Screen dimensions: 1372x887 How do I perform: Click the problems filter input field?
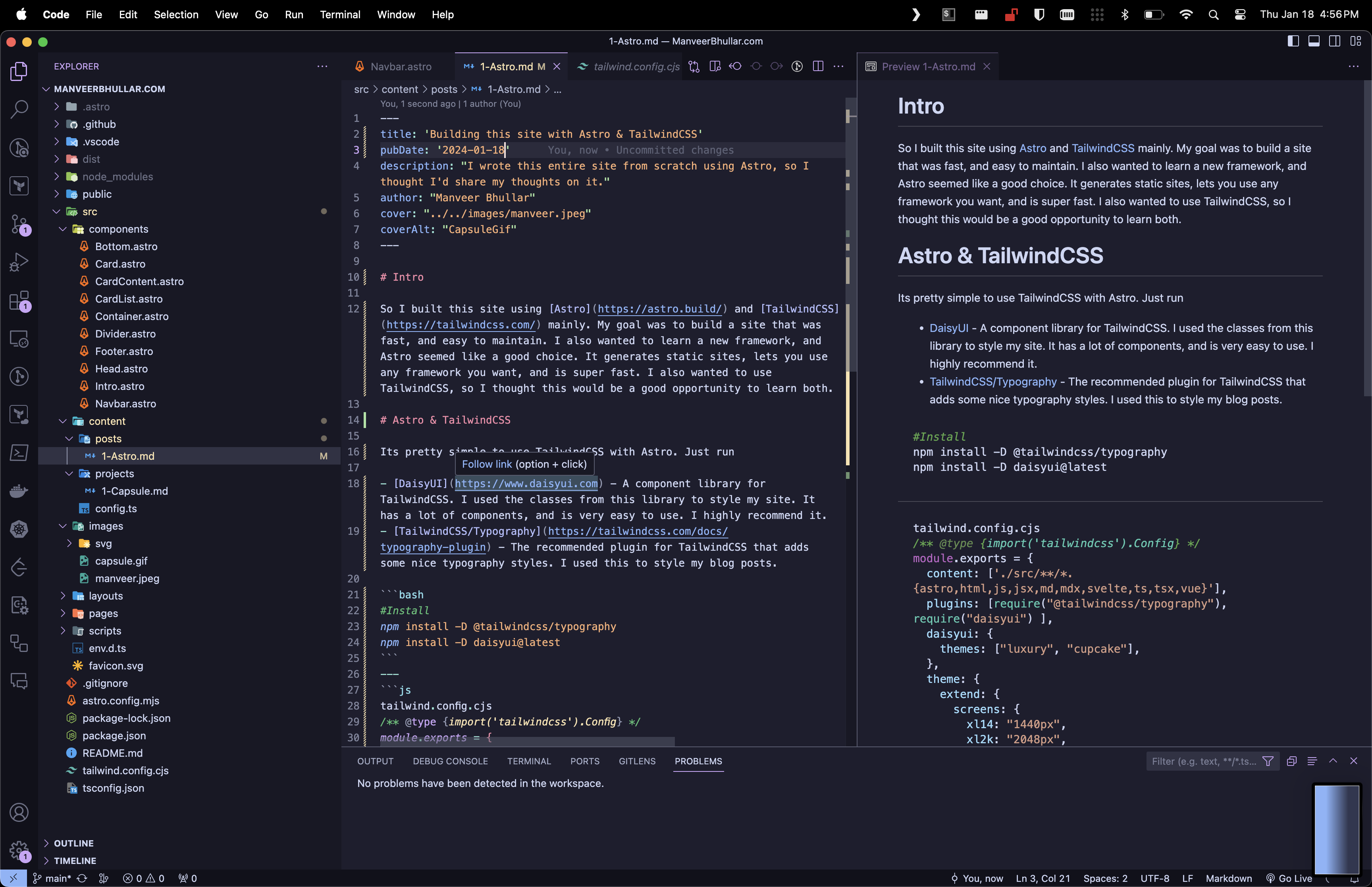(x=1203, y=762)
